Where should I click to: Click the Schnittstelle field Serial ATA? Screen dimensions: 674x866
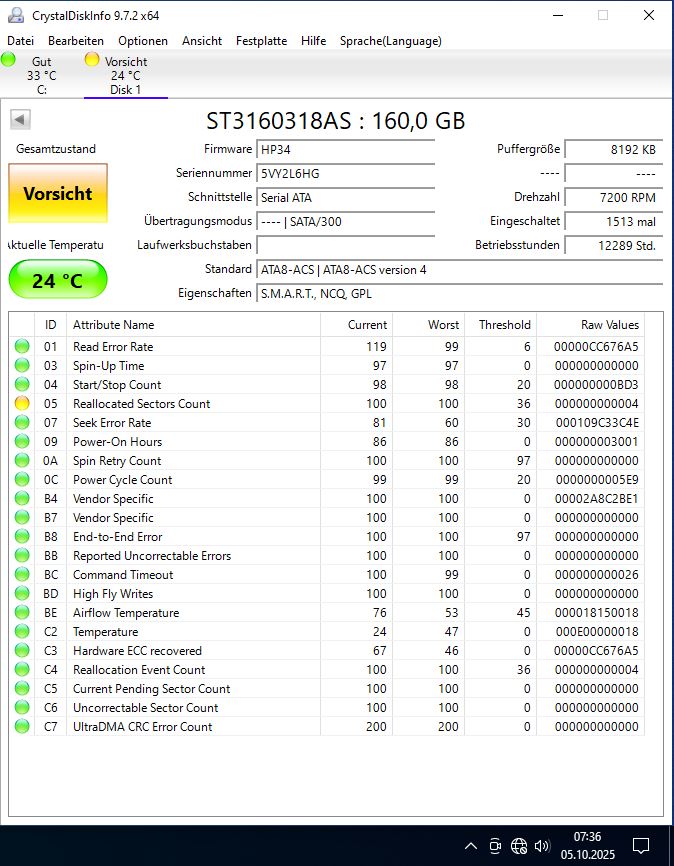tap(345, 197)
